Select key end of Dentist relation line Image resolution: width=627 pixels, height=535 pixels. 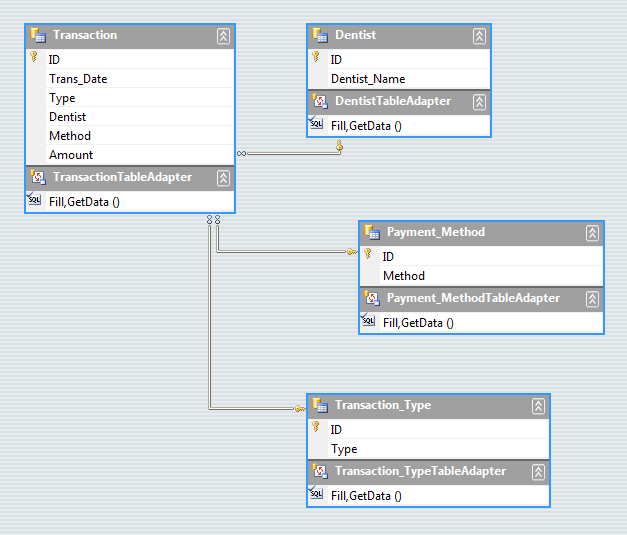339,145
